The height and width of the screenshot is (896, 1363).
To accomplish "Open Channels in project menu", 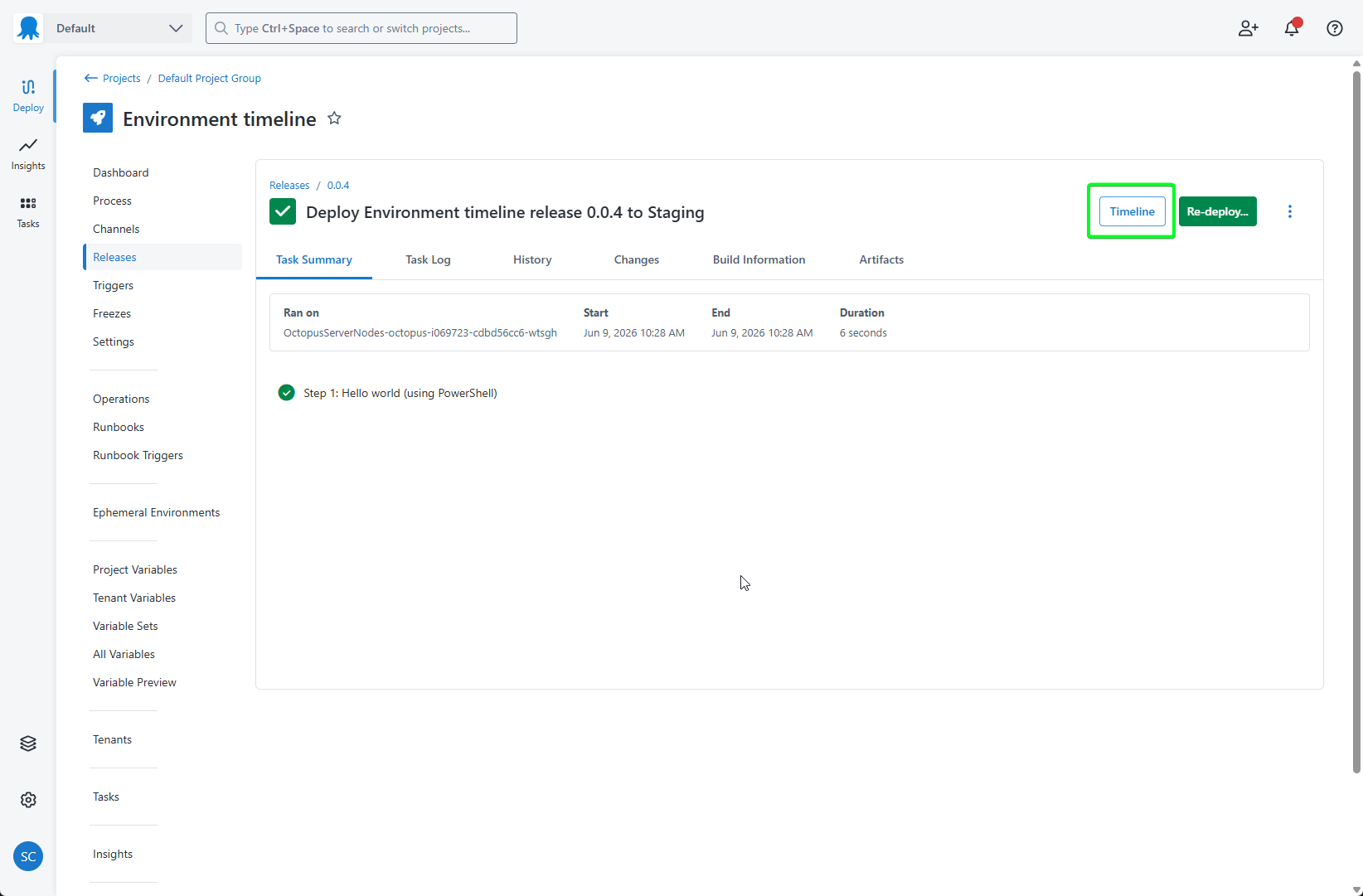I will [116, 229].
